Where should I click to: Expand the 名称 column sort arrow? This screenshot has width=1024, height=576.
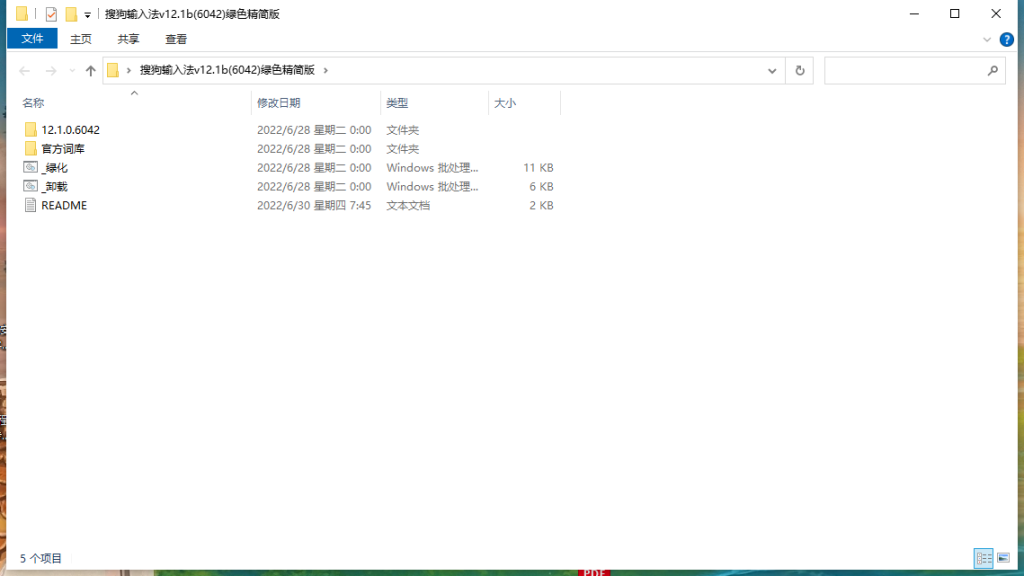pyautogui.click(x=133, y=93)
